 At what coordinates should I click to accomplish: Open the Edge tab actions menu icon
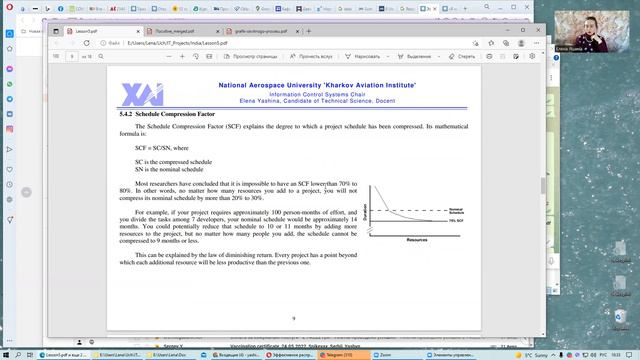56,31
